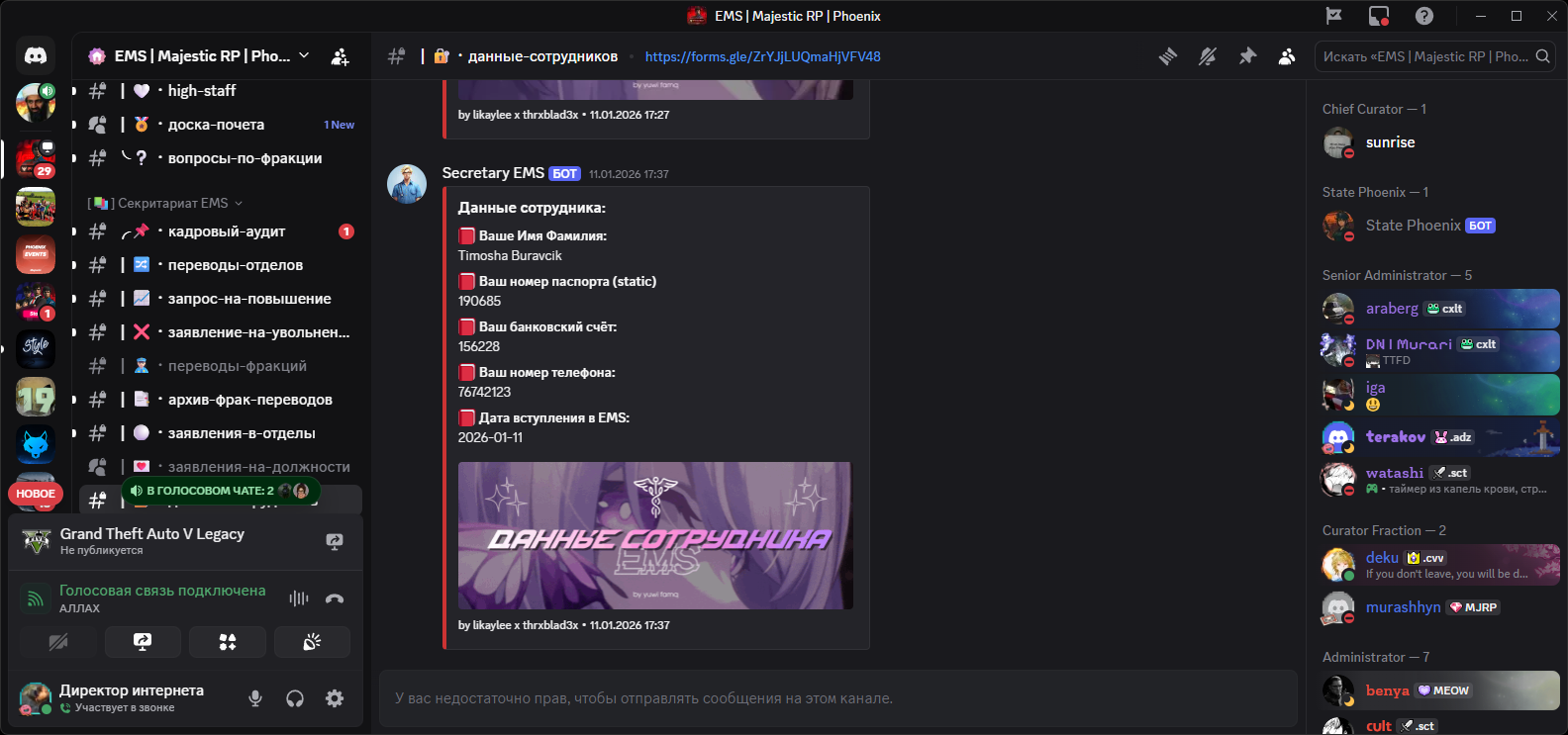1568x735 pixels.
Task: Expand the EMS server name dropdown
Action: click(x=304, y=56)
